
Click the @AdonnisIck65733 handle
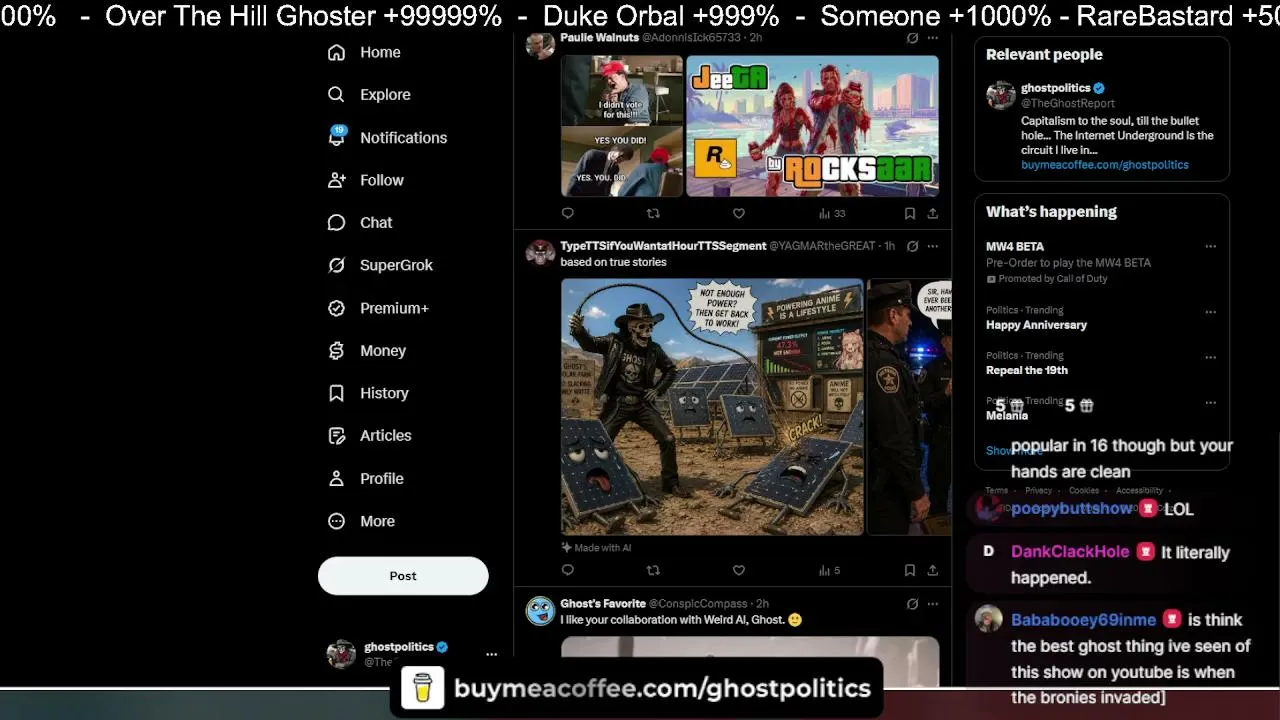coord(691,38)
